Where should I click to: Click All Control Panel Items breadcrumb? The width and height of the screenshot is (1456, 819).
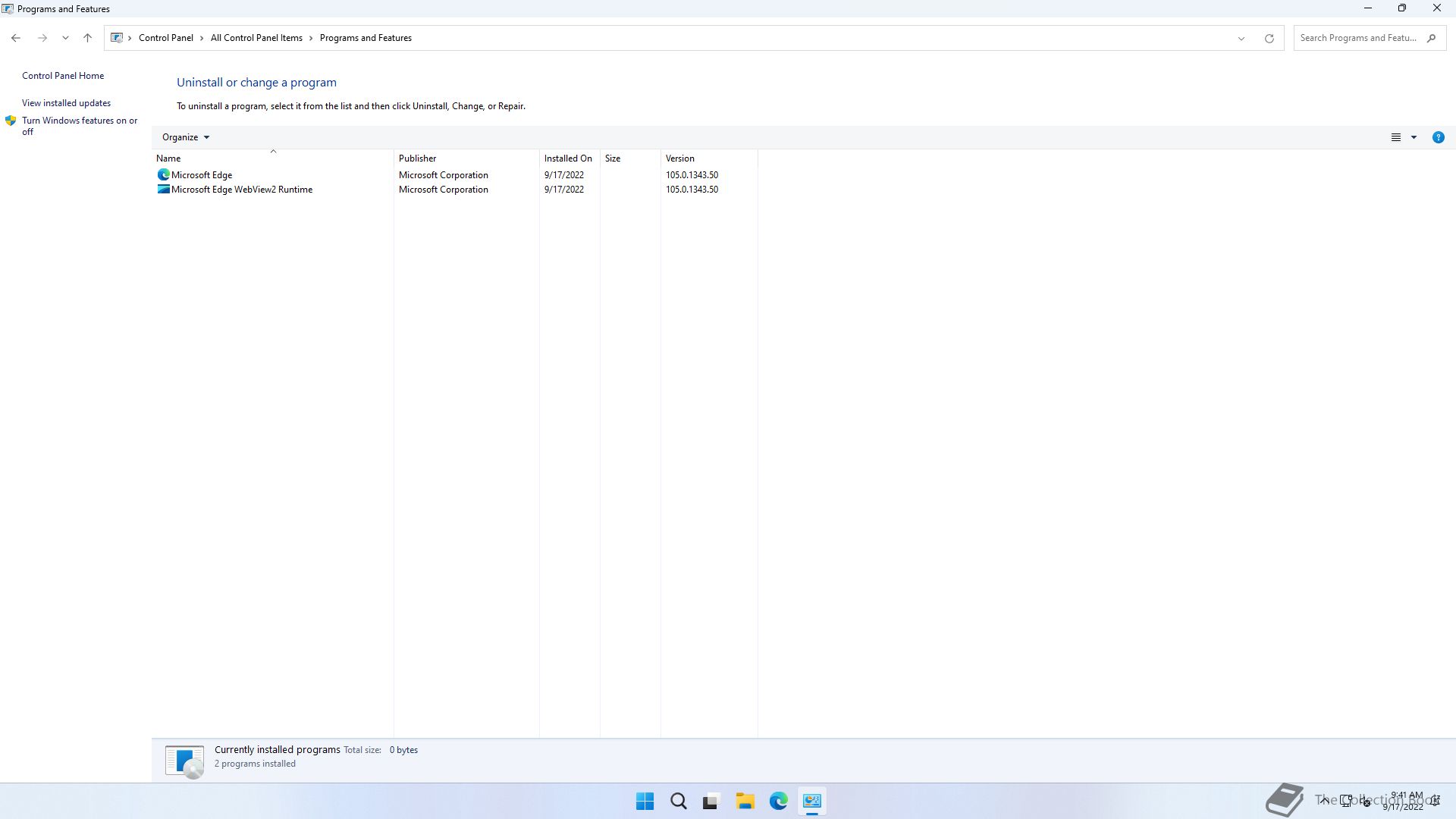coord(256,38)
